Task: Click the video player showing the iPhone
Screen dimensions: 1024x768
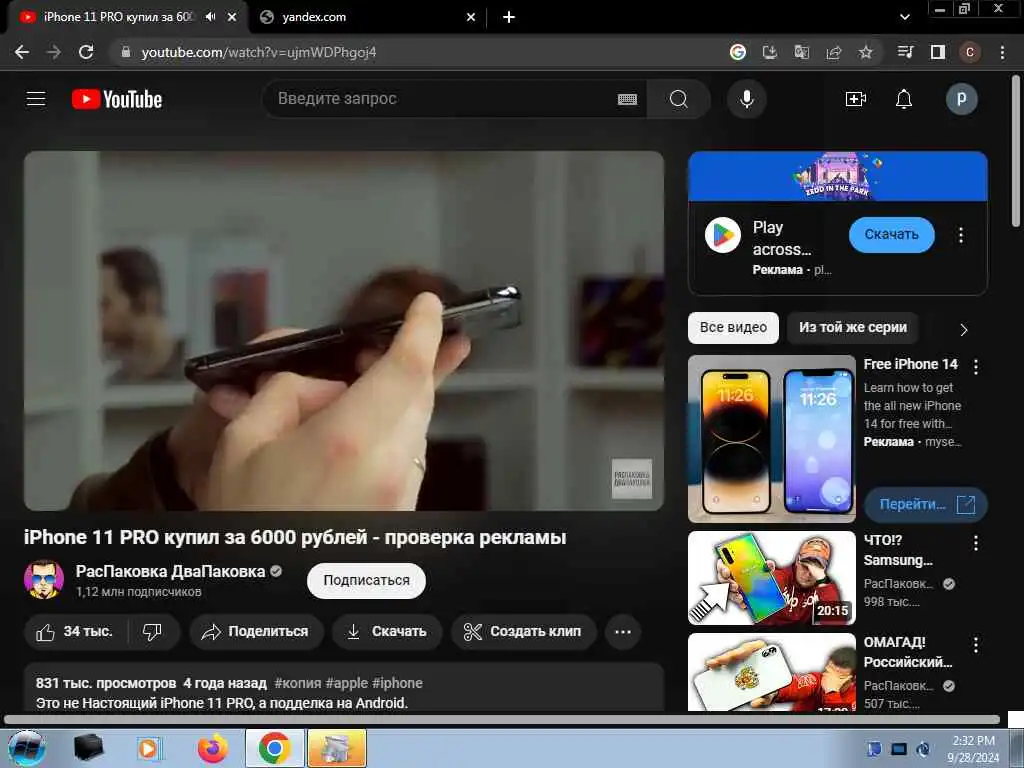Action: [x=344, y=331]
